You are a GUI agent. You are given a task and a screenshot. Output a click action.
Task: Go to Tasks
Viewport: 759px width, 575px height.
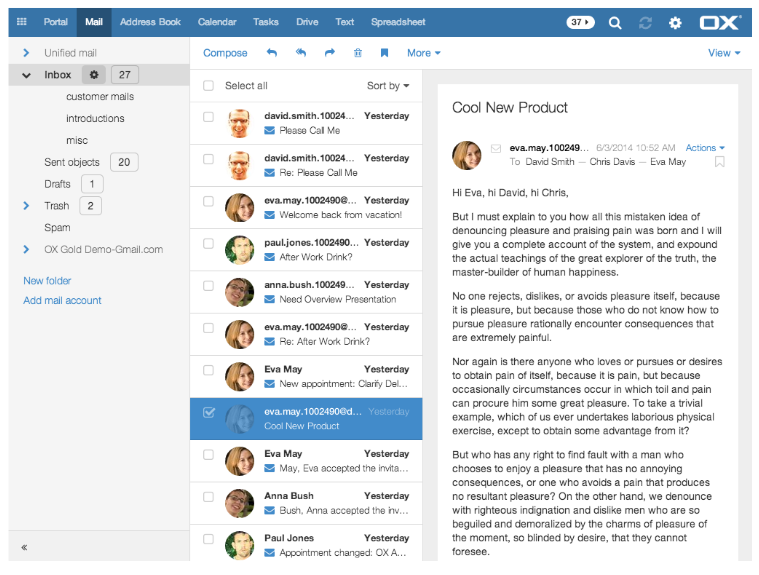266,22
